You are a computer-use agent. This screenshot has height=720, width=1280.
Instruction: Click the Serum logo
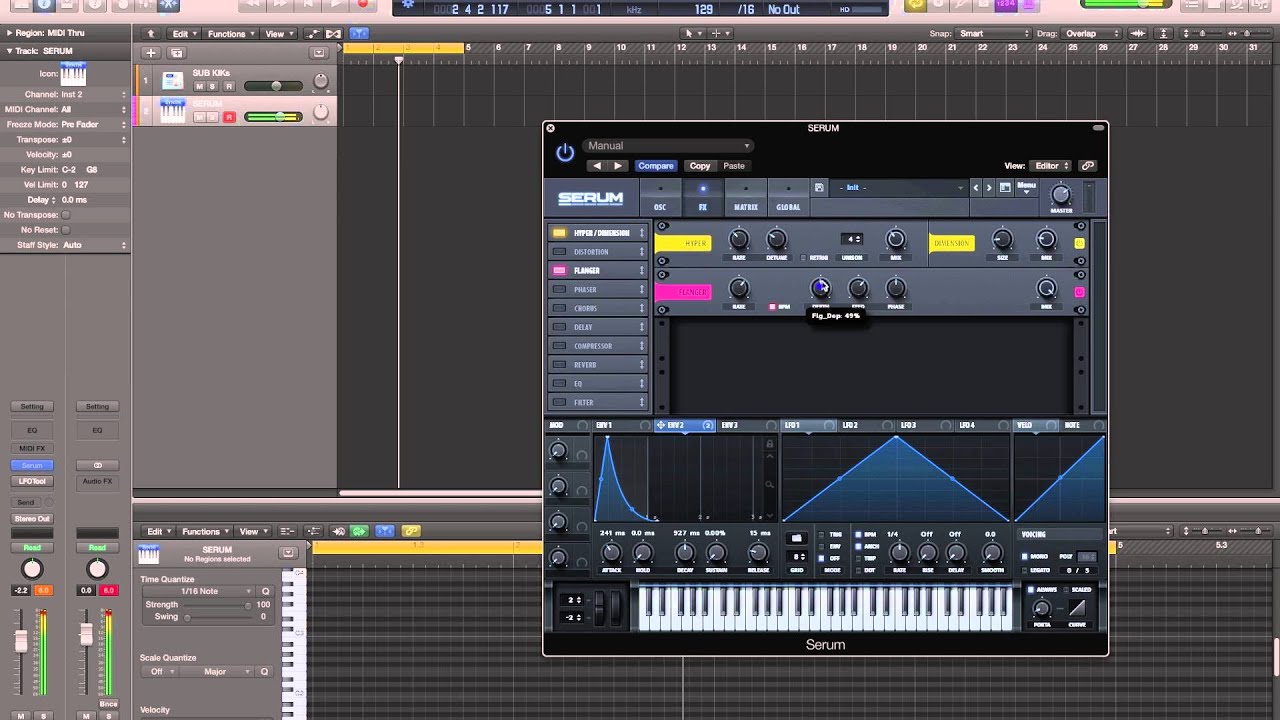pos(591,198)
